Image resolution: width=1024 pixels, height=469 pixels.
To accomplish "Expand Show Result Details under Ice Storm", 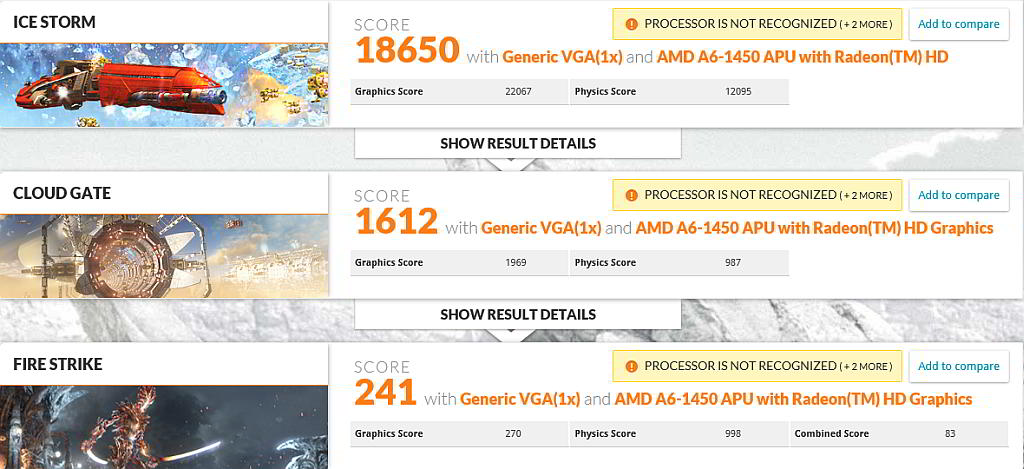I will click(x=518, y=143).
